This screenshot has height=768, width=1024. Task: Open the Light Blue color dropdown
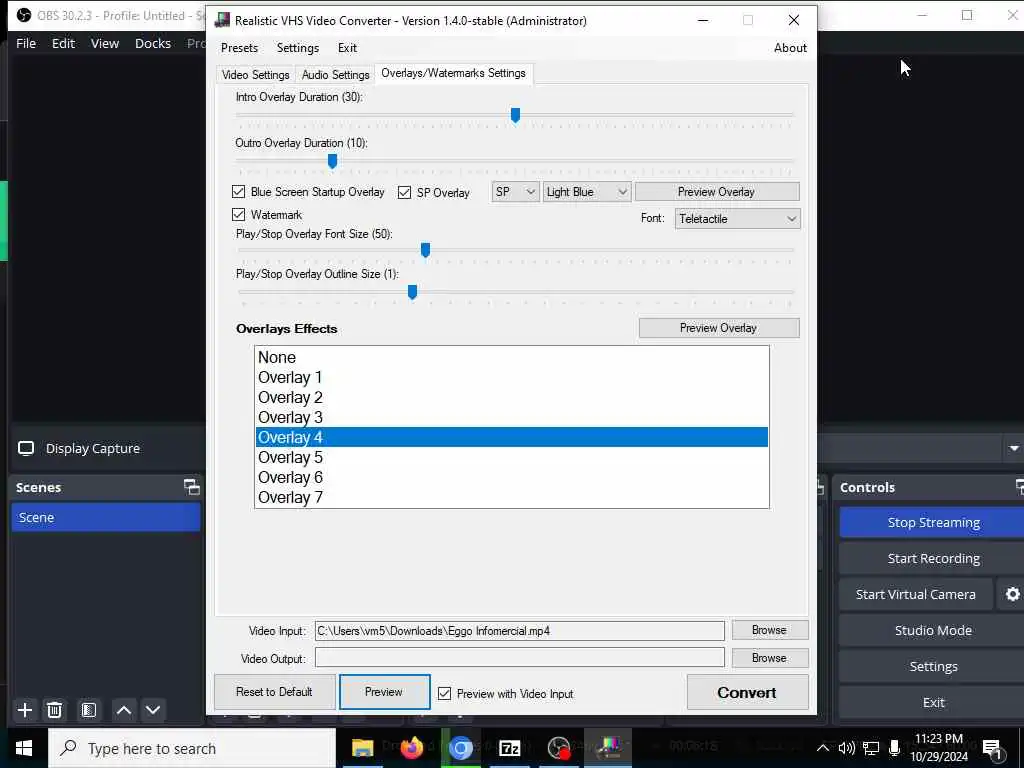pos(587,191)
